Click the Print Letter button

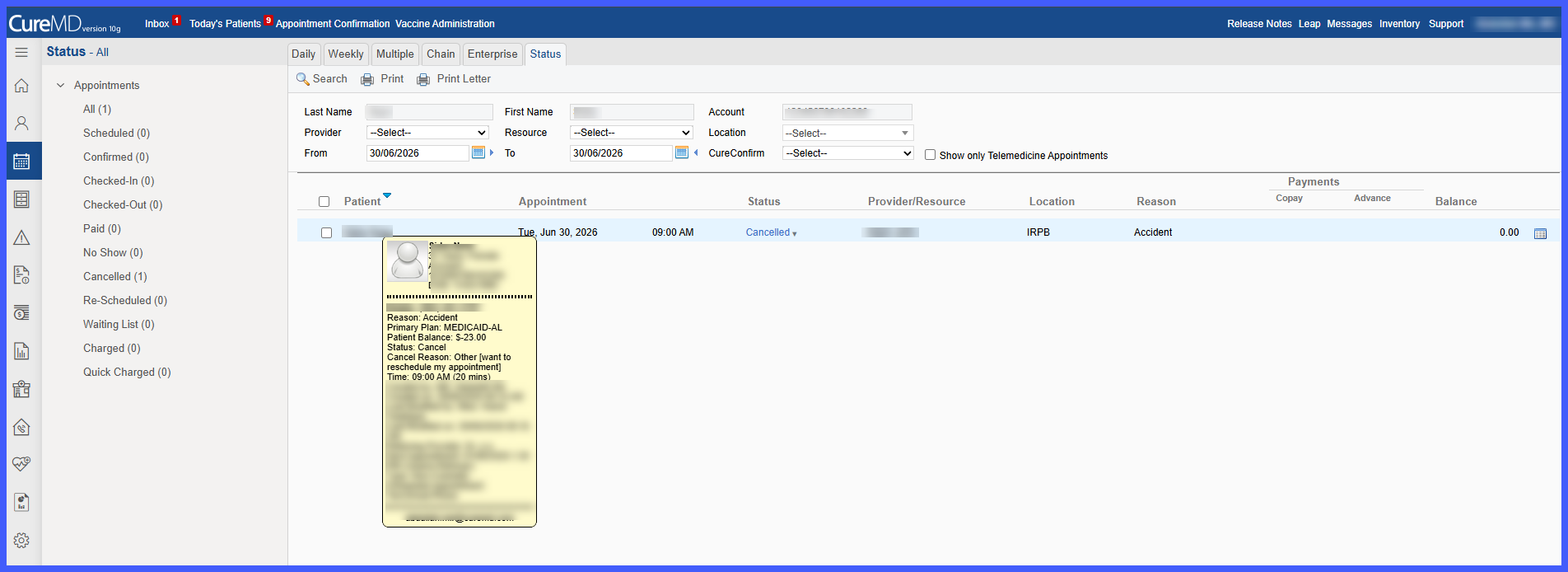tap(454, 79)
